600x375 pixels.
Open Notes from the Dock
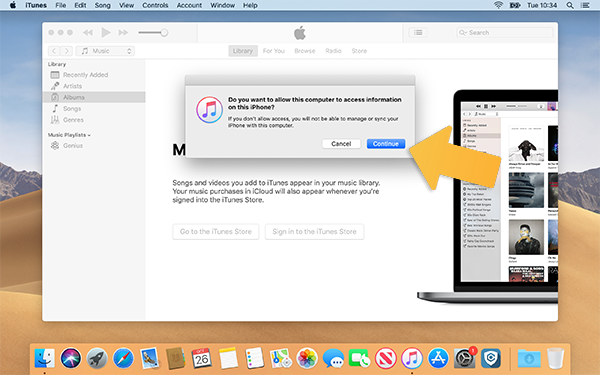point(228,359)
